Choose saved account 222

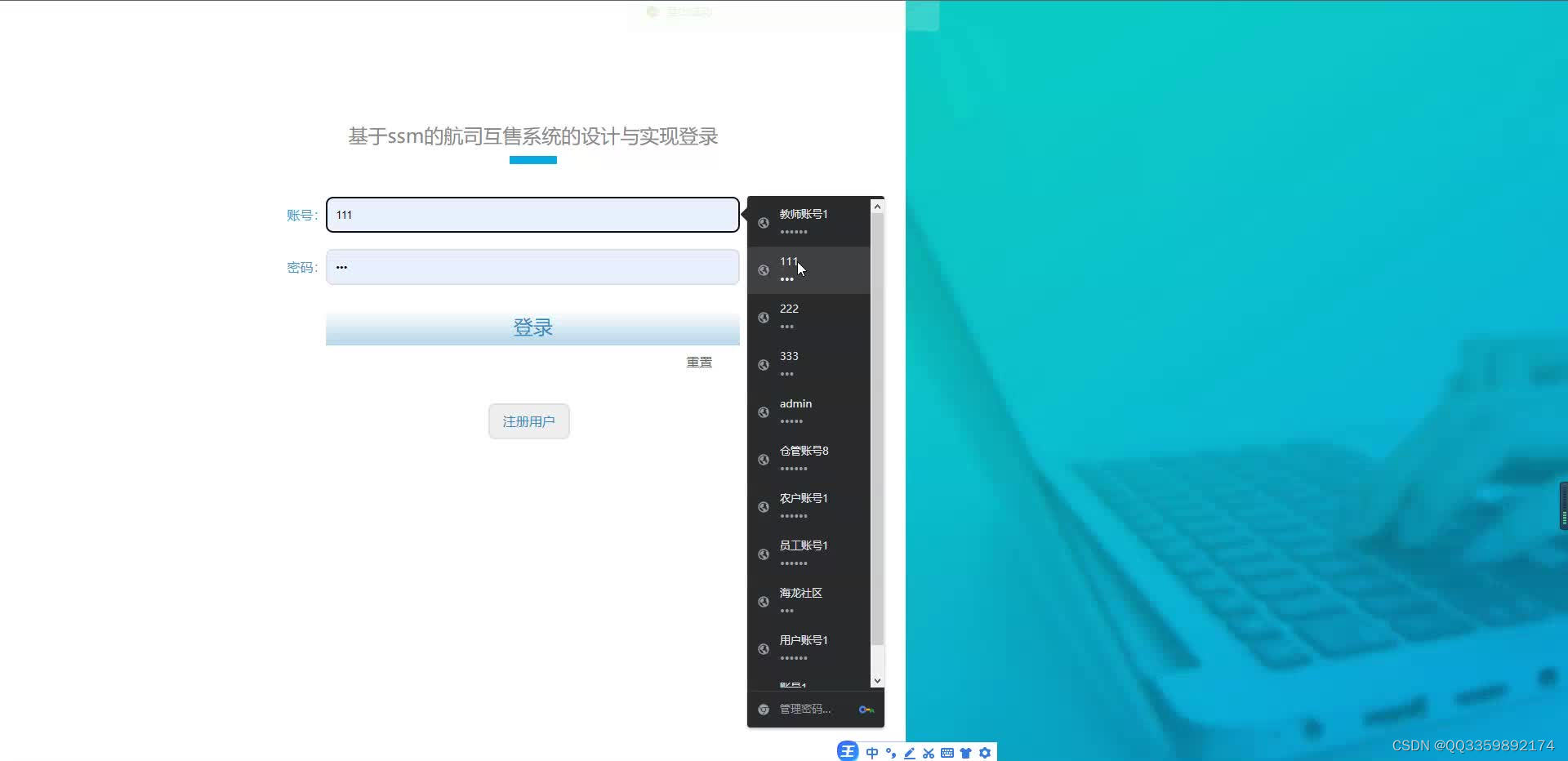(808, 317)
